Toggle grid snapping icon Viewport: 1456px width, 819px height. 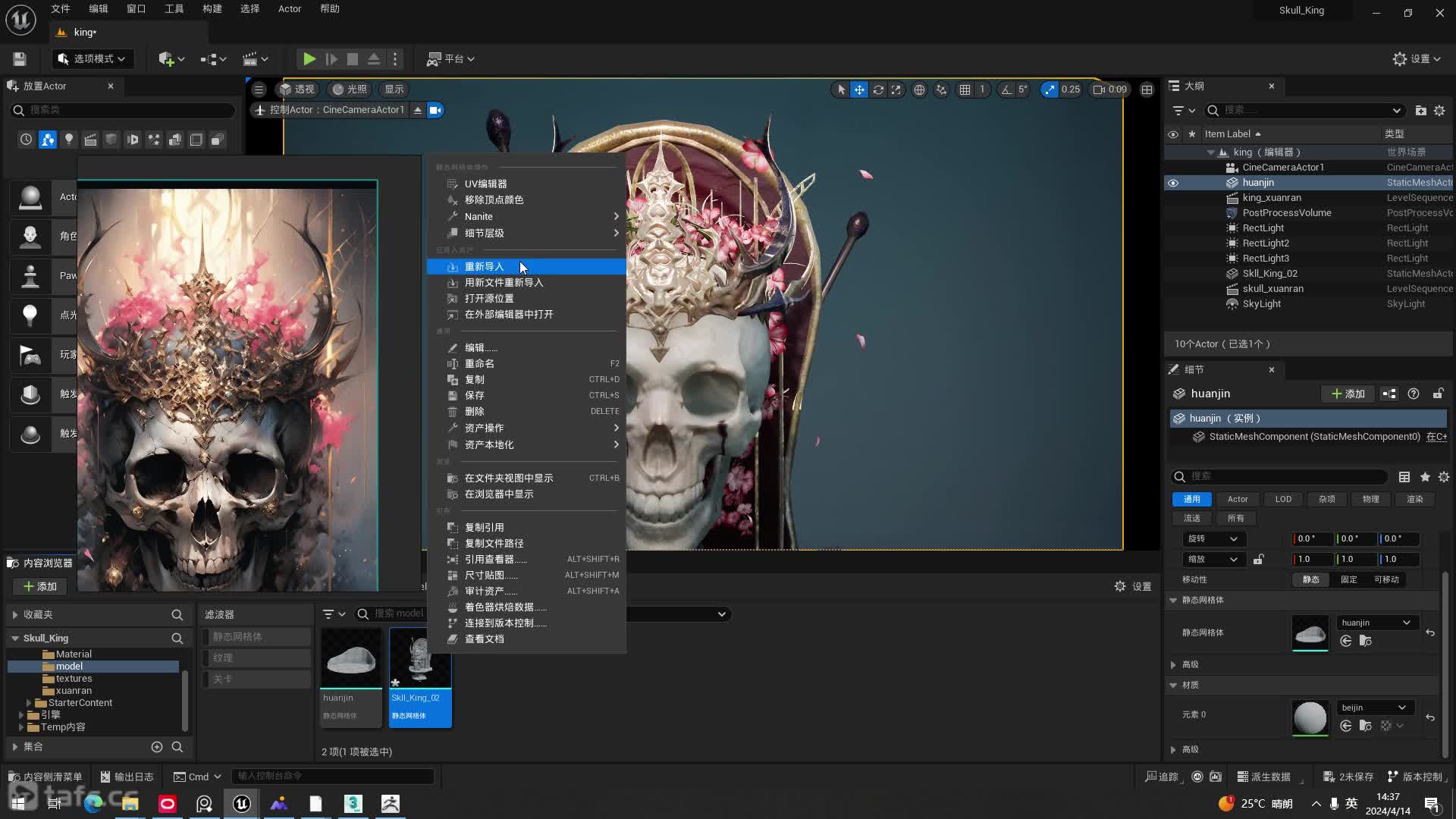[x=965, y=89]
